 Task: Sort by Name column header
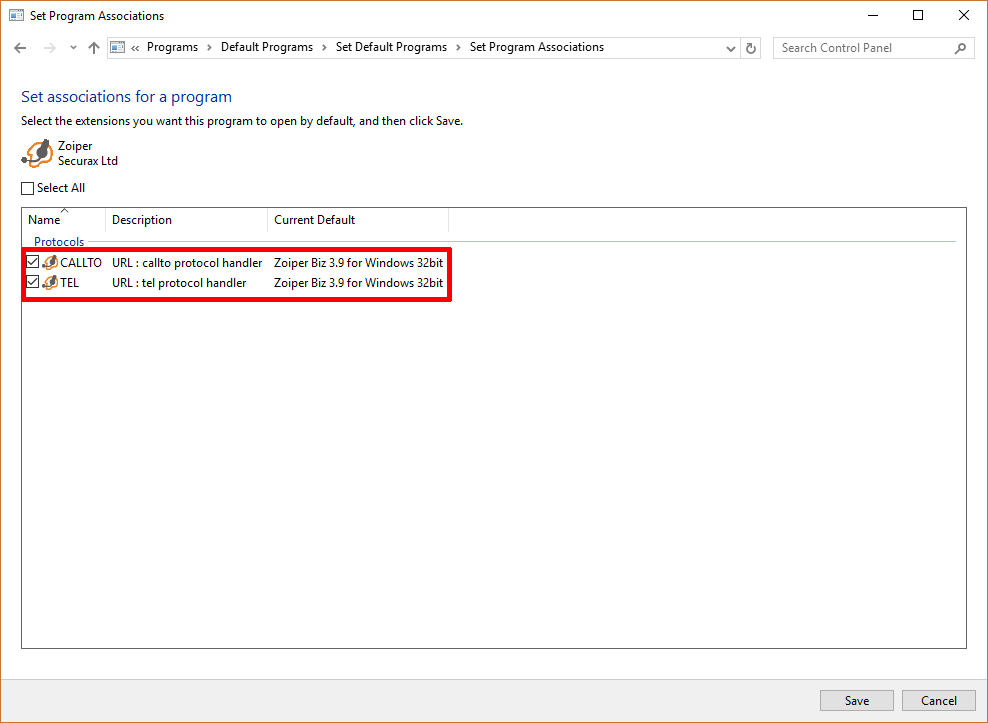pos(44,220)
